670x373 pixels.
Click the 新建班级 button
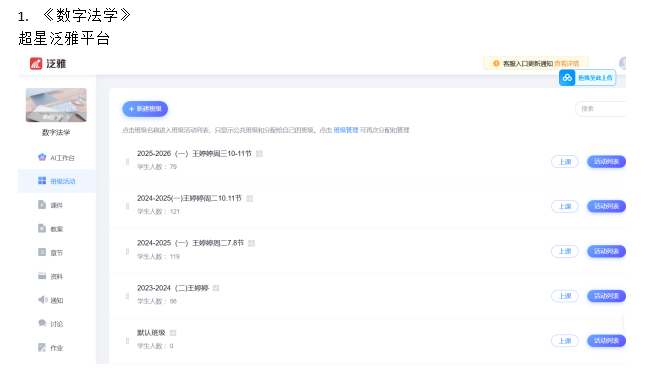pyautogui.click(x=145, y=109)
